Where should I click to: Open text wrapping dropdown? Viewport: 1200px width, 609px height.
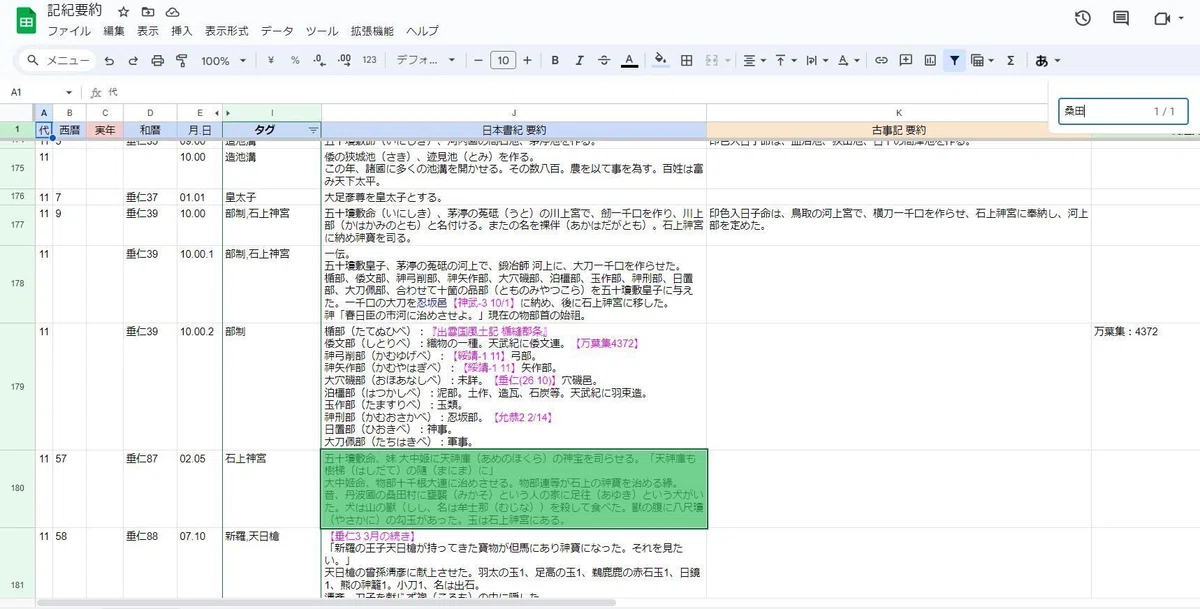[x=817, y=61]
